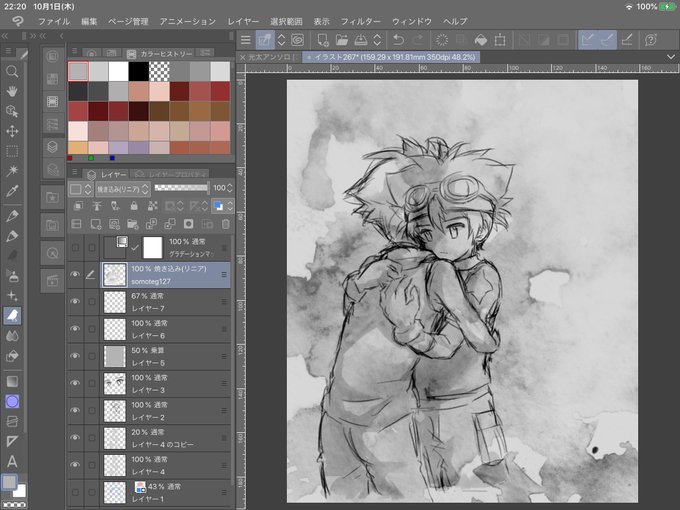This screenshot has height=510, width=680.
Task: Click the Fill bucket icon in command bar
Action: [481, 40]
